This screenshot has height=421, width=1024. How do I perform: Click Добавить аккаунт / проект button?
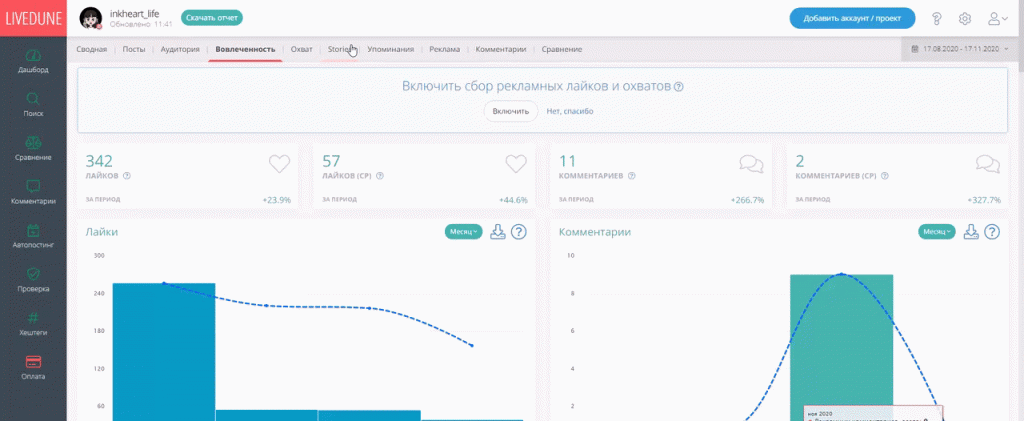coord(853,19)
